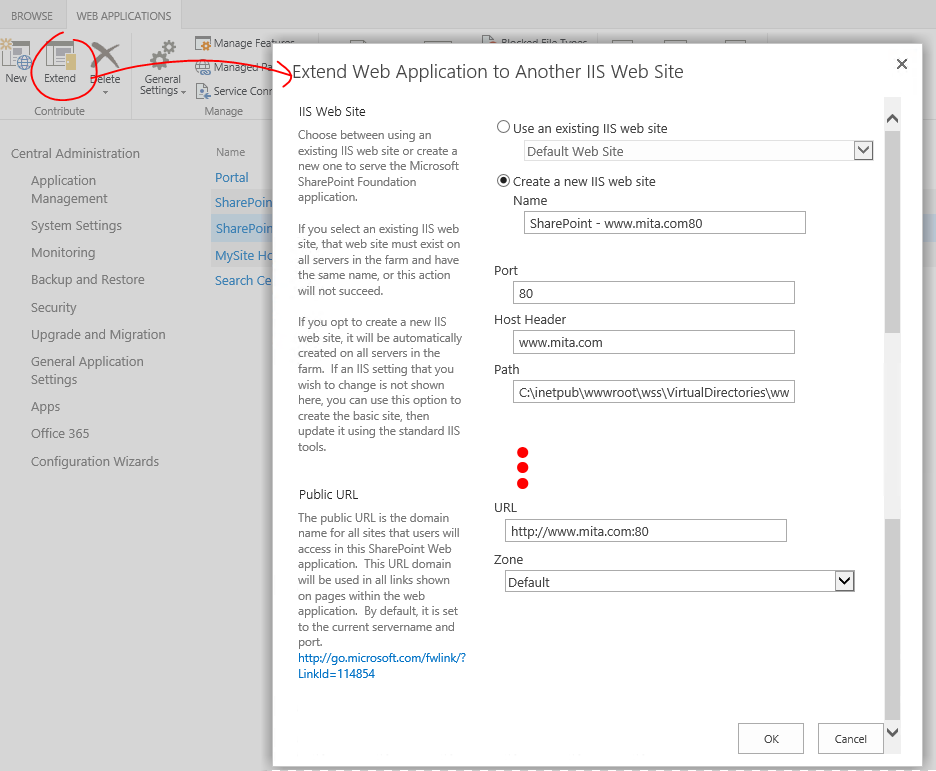This screenshot has height=771, width=936.
Task: Open the Portal web application
Action: click(x=231, y=177)
